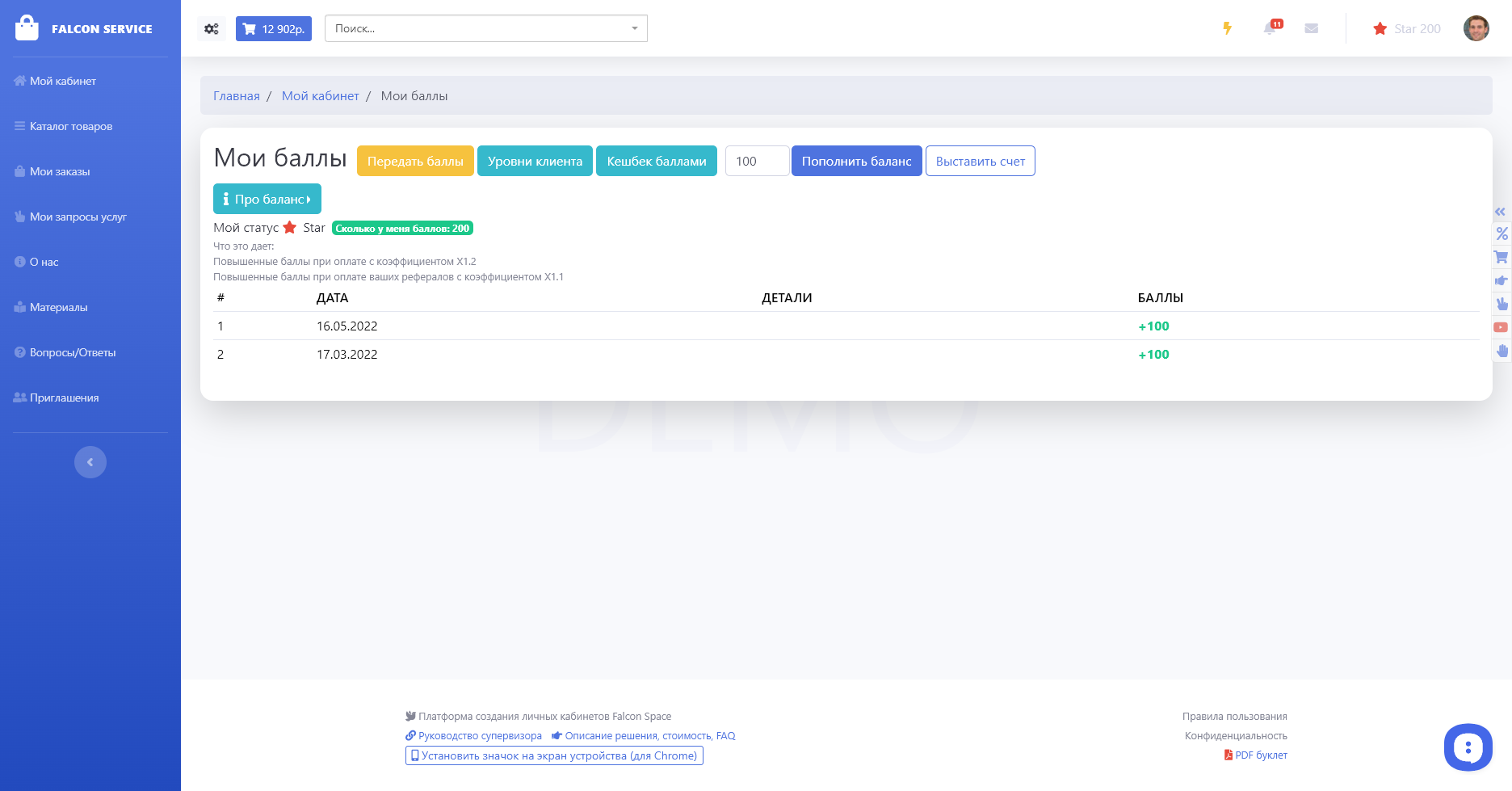The image size is (1512, 791).
Task: Open the cart 12 902р. button
Action: click(x=274, y=29)
